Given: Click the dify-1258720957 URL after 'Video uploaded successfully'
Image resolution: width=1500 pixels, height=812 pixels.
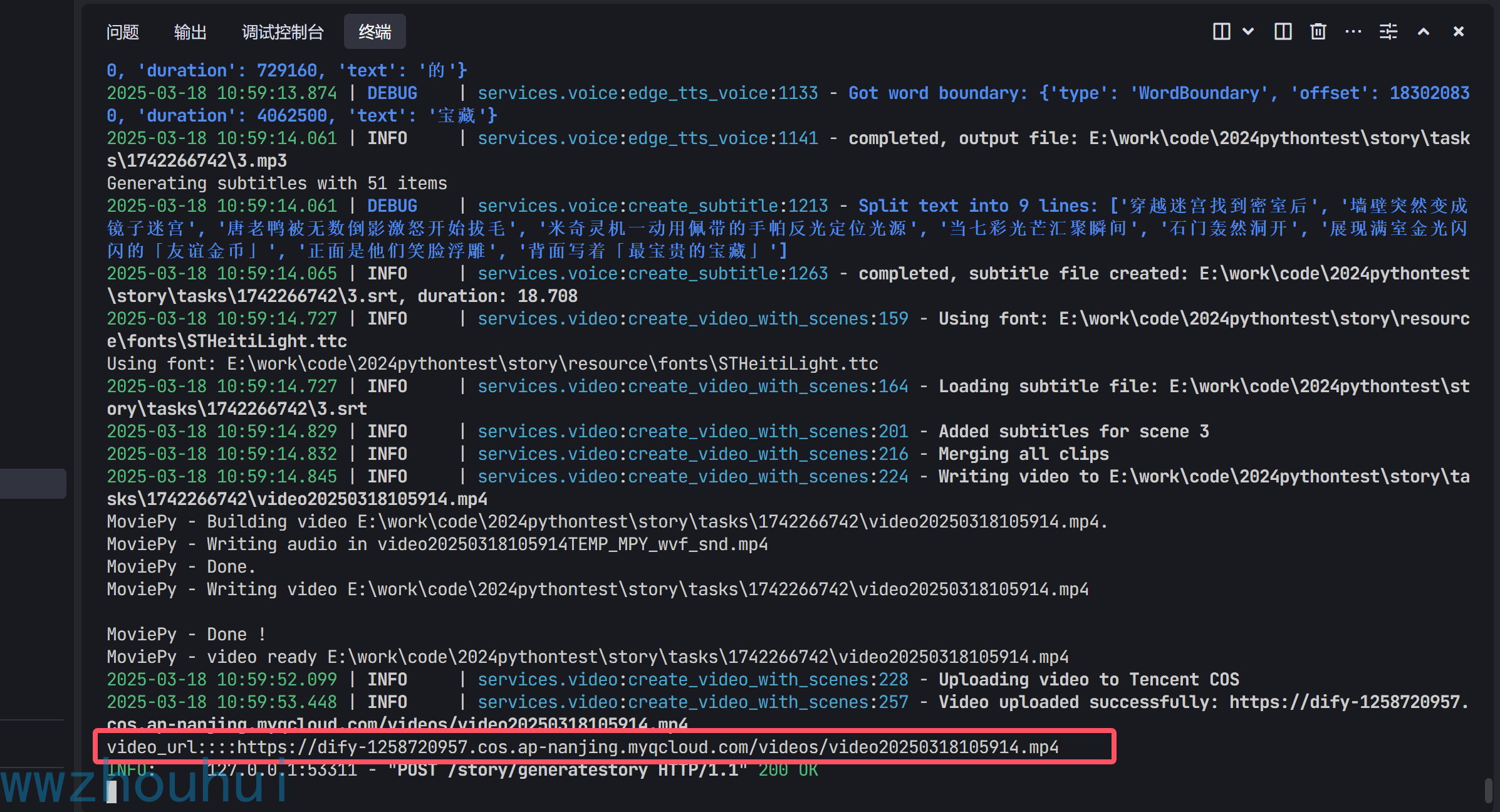Looking at the screenshot, I should coord(1347,702).
